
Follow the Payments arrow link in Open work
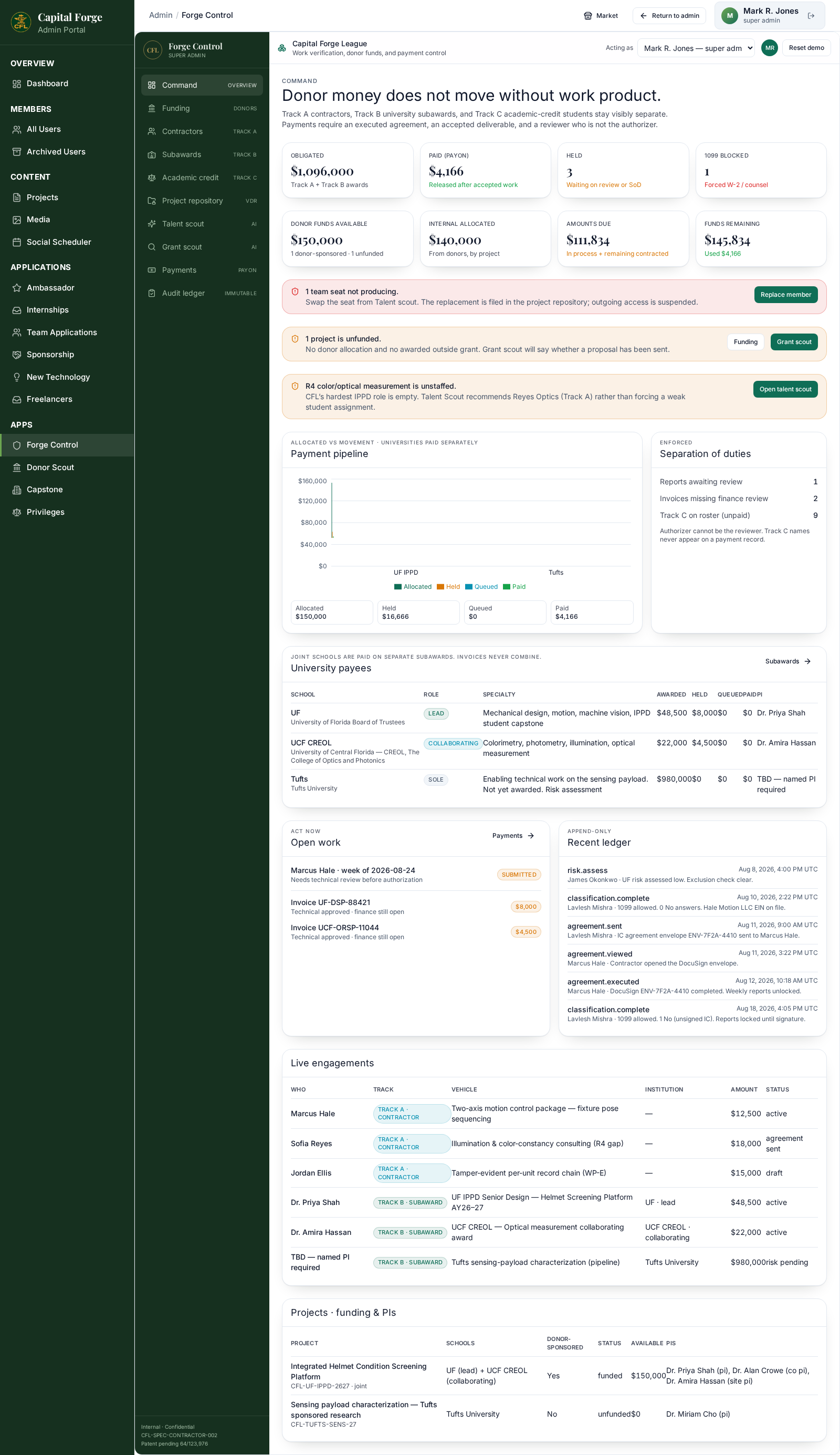click(x=513, y=836)
